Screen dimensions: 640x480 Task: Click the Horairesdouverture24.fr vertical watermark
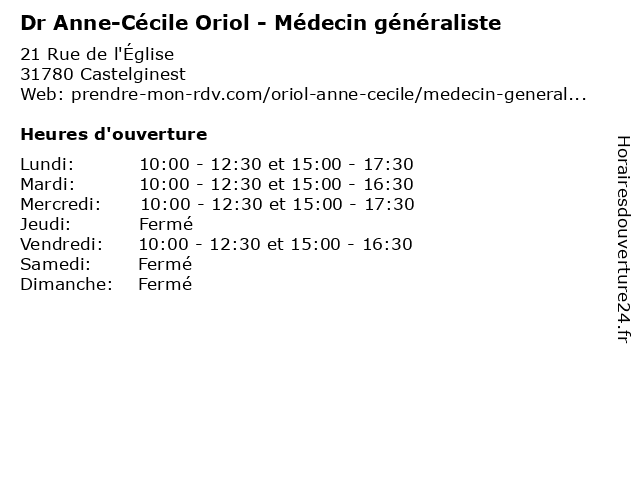623,239
